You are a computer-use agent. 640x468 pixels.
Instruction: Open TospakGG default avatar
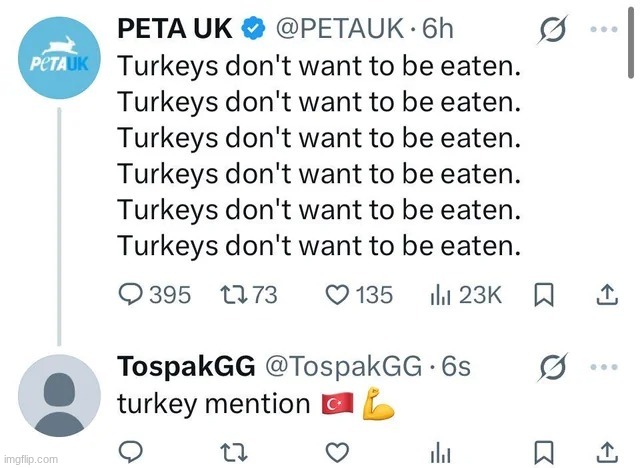tap(60, 394)
